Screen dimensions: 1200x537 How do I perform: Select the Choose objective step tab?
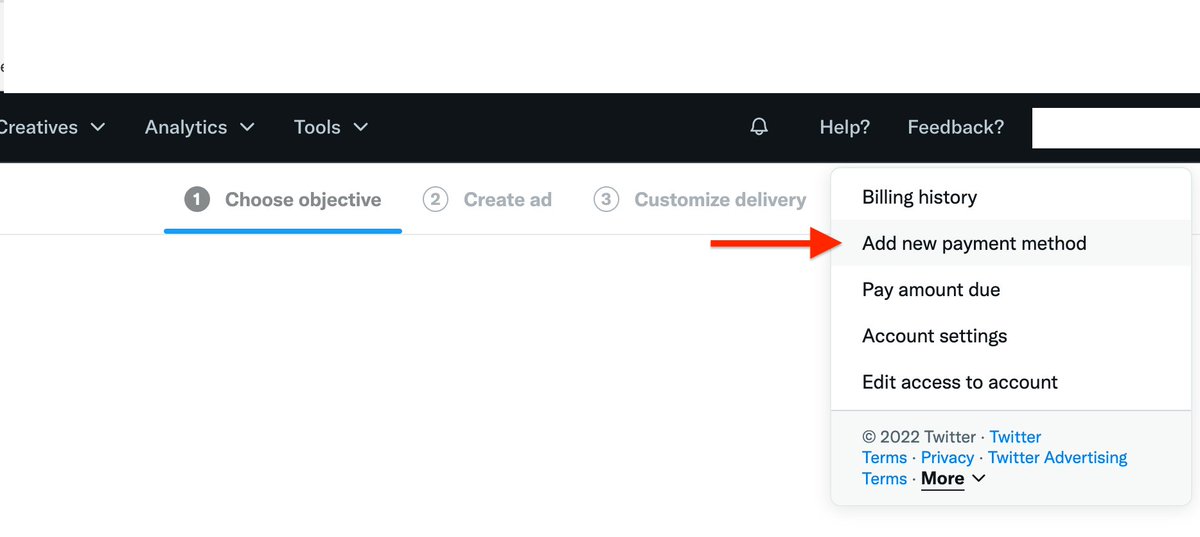pyautogui.click(x=283, y=200)
